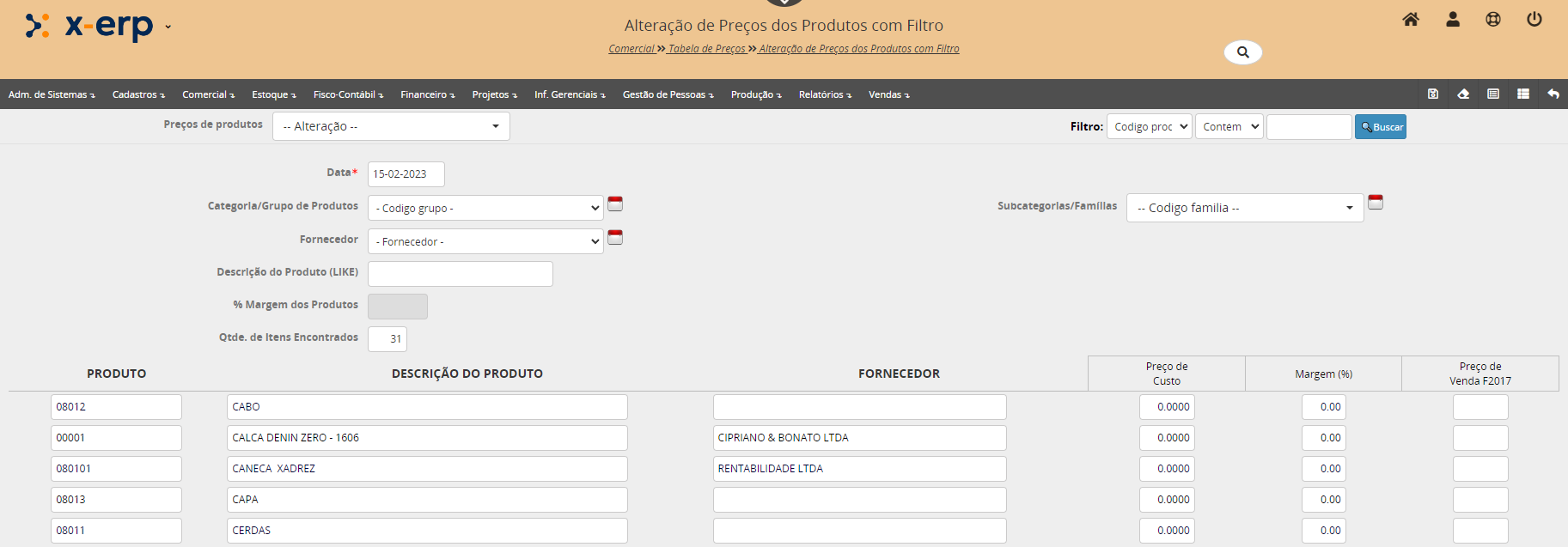Image resolution: width=1568 pixels, height=547 pixels.
Task: Click the icon beside Codigo familia dropdown
Action: point(1376,203)
